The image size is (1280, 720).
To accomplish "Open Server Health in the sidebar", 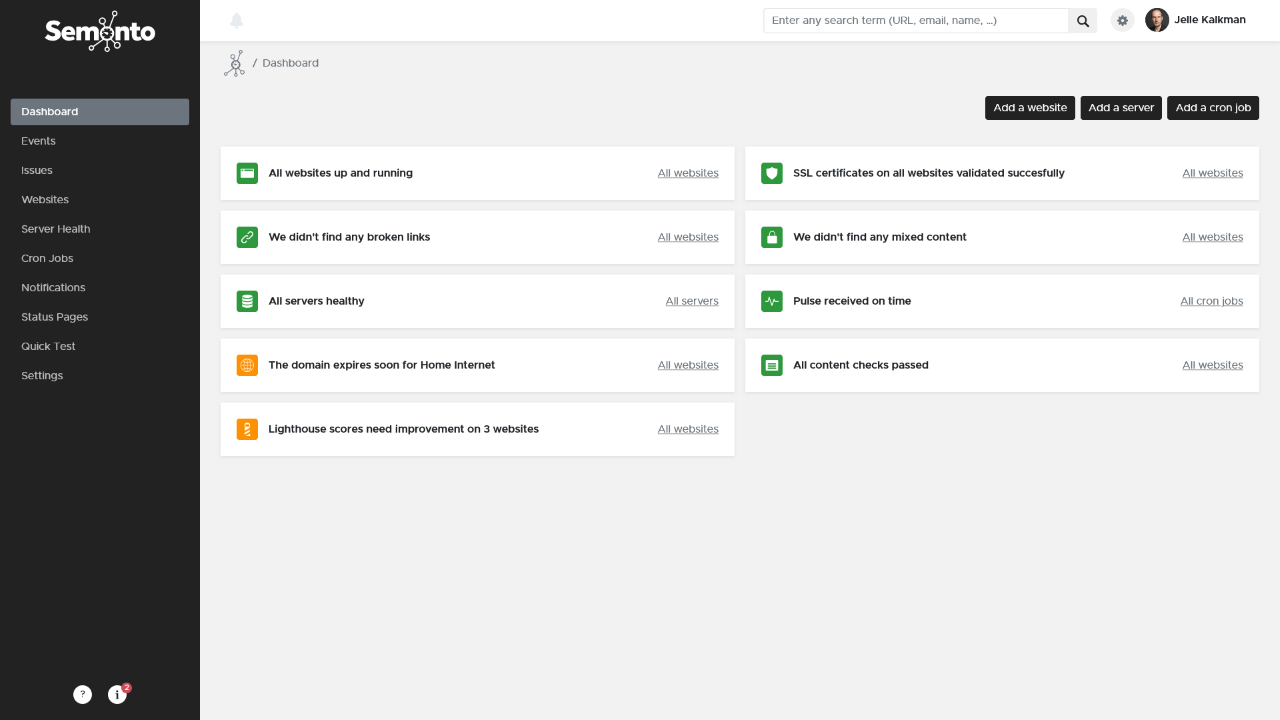I will 100,229.
